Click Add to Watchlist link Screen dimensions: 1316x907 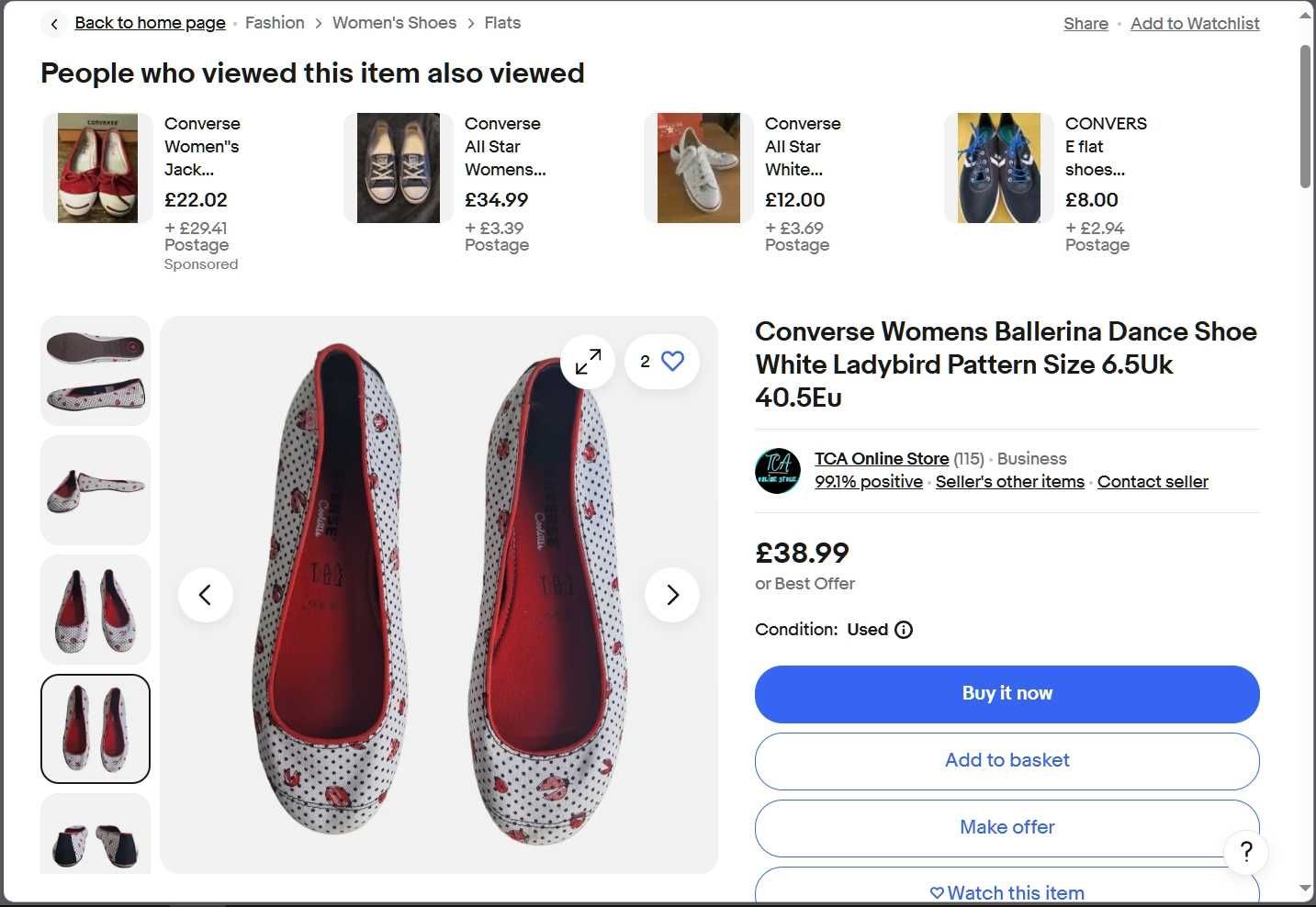click(1194, 24)
